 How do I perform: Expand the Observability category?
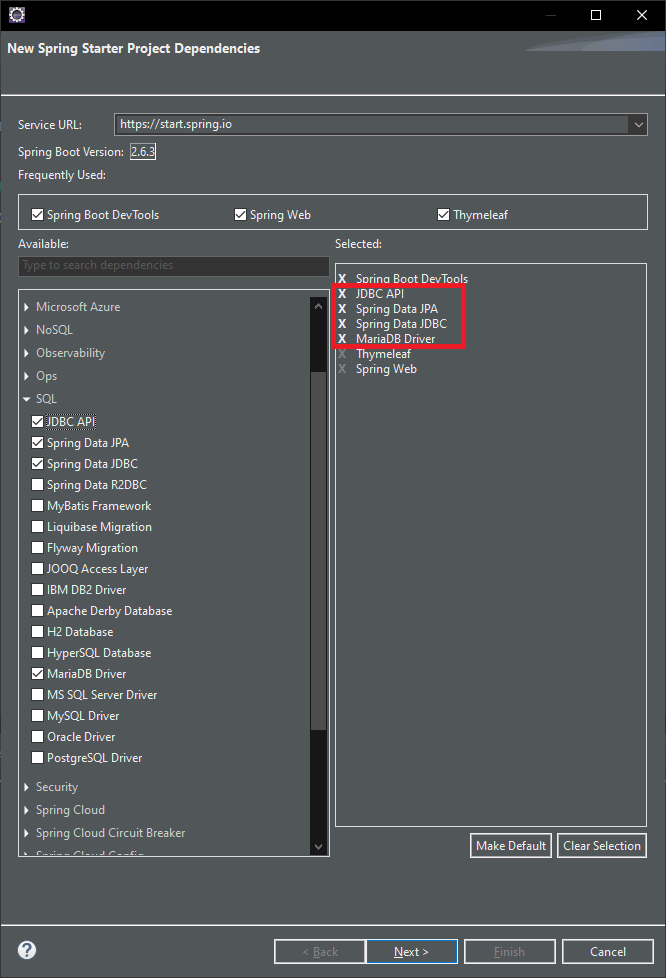point(26,353)
